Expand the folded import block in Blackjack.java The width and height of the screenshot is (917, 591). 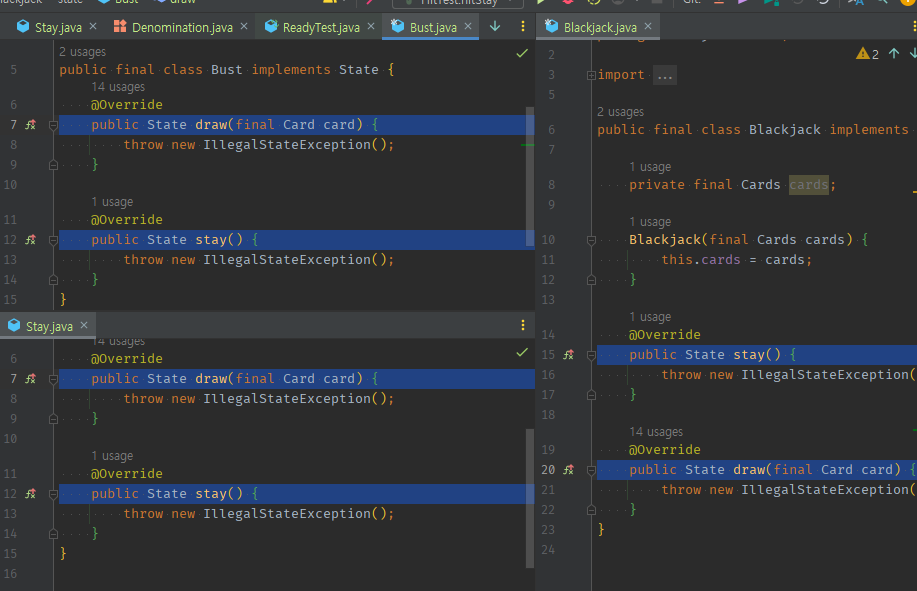click(591, 75)
